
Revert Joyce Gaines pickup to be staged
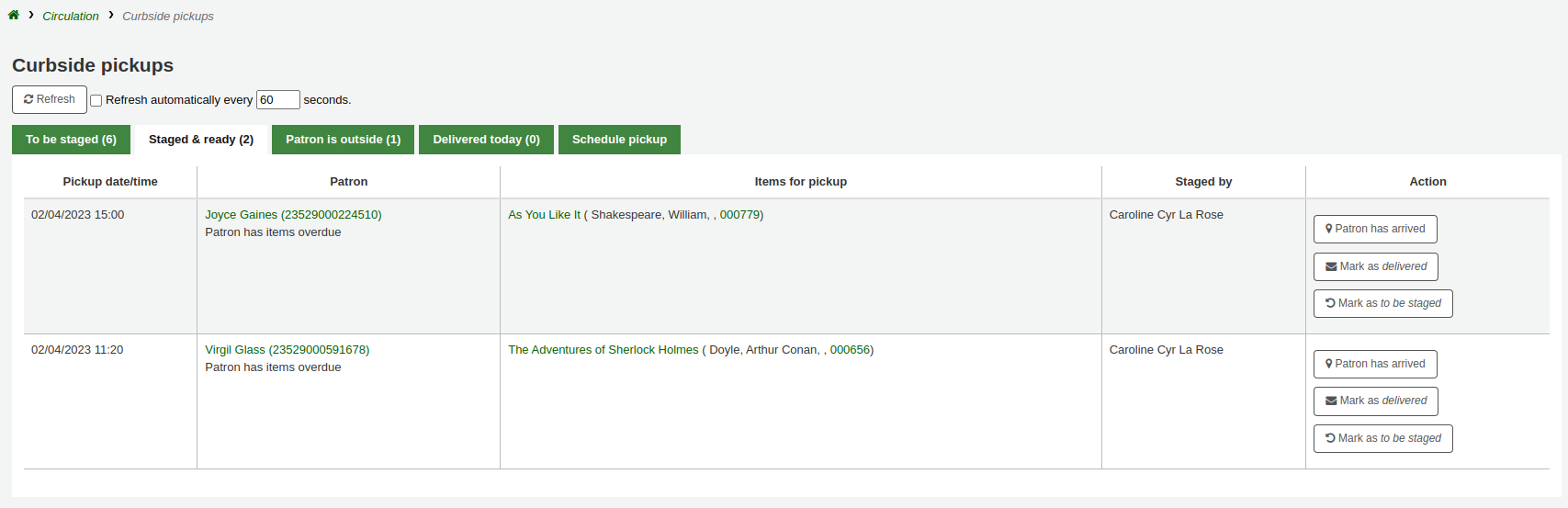pyautogui.click(x=1382, y=303)
